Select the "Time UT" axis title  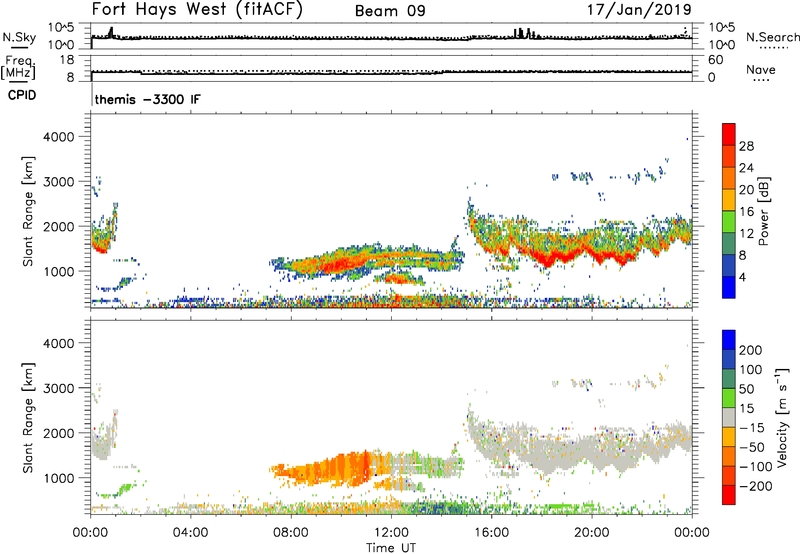[391, 548]
